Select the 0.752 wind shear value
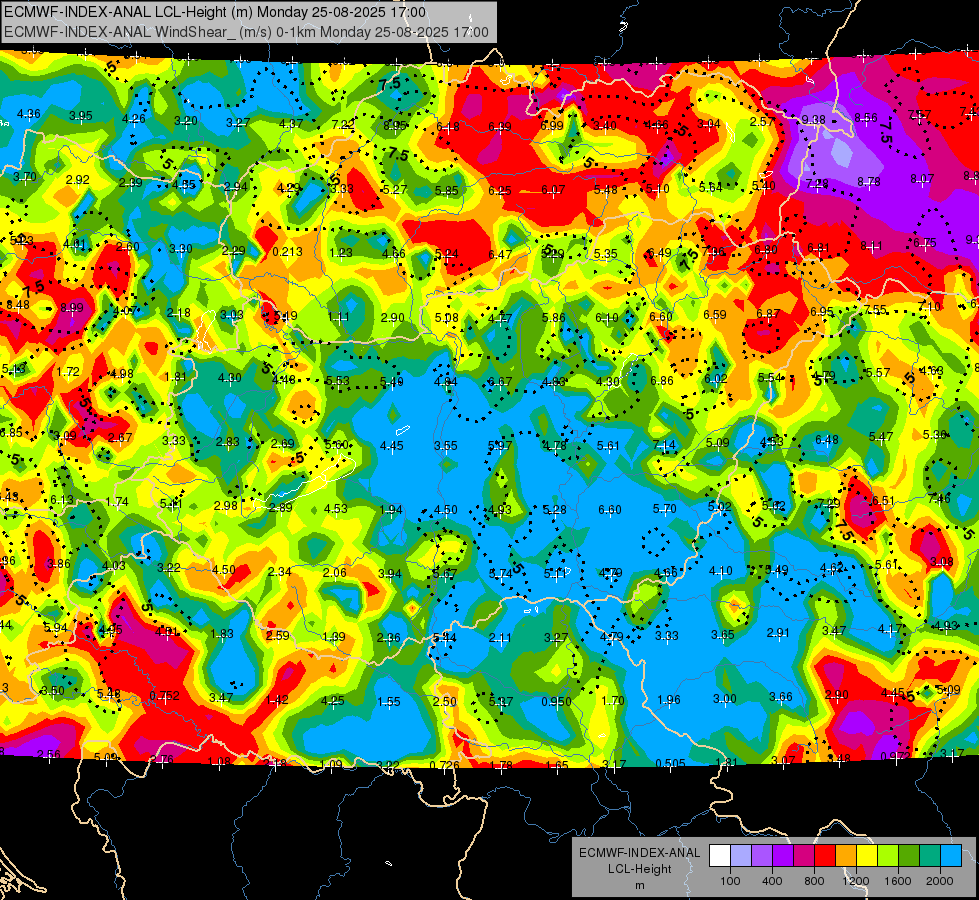Viewport: 979px width, 900px height. [x=164, y=695]
